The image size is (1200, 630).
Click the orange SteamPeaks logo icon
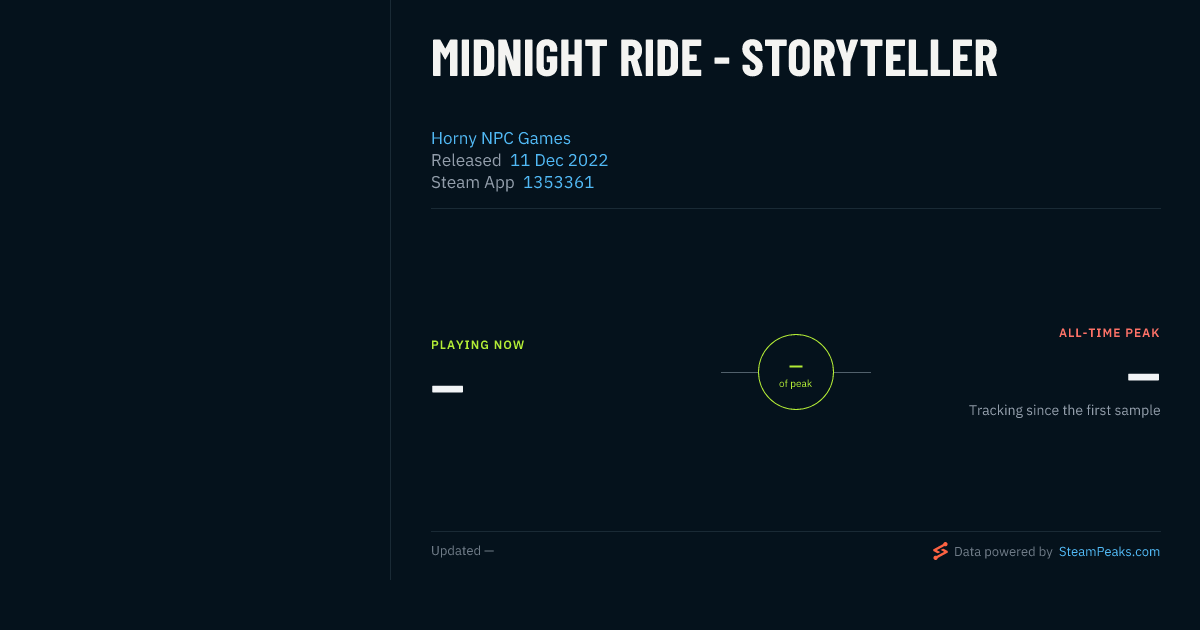pyautogui.click(x=940, y=551)
